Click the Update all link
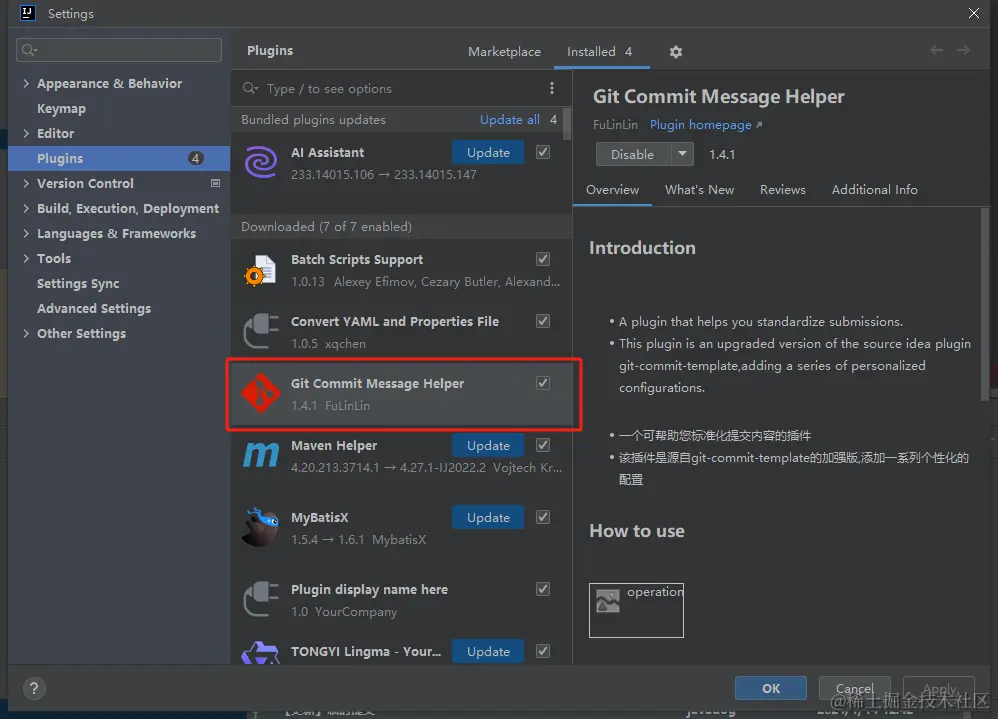This screenshot has height=719, width=998. pyautogui.click(x=509, y=120)
